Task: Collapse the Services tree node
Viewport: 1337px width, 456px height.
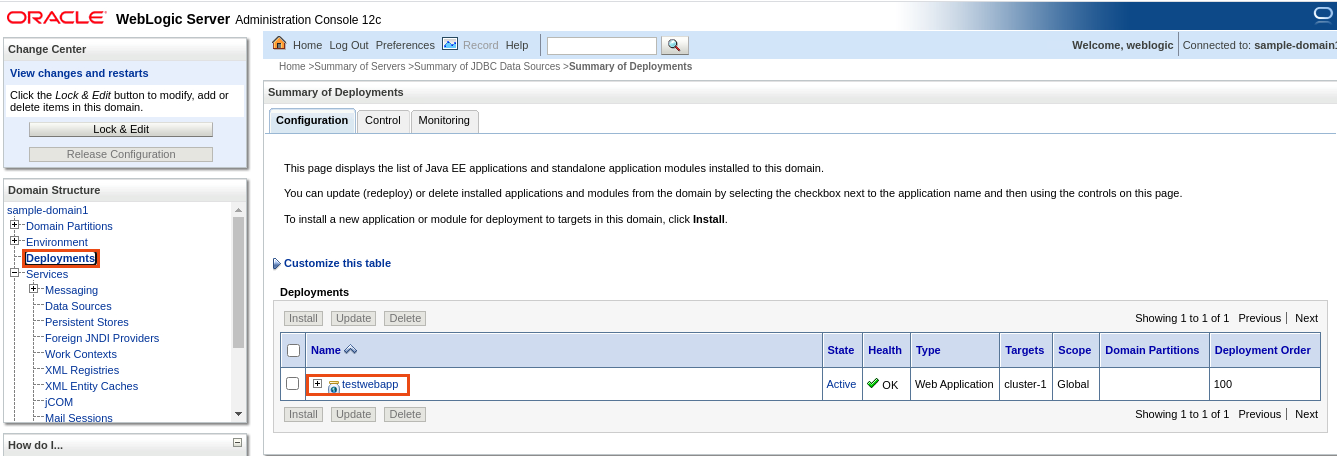Action: point(15,273)
